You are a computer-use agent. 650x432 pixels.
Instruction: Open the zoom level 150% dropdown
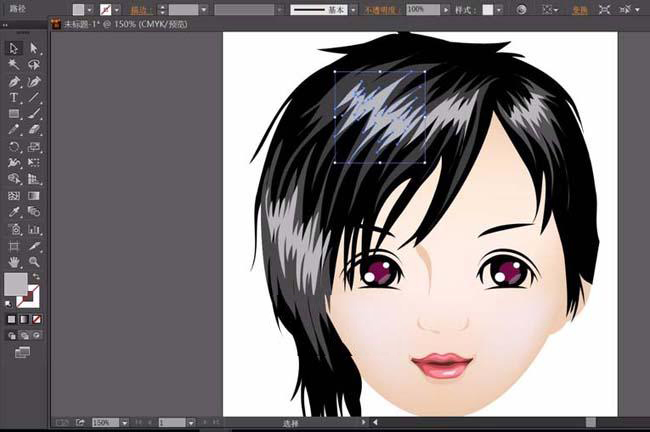click(x=124, y=423)
